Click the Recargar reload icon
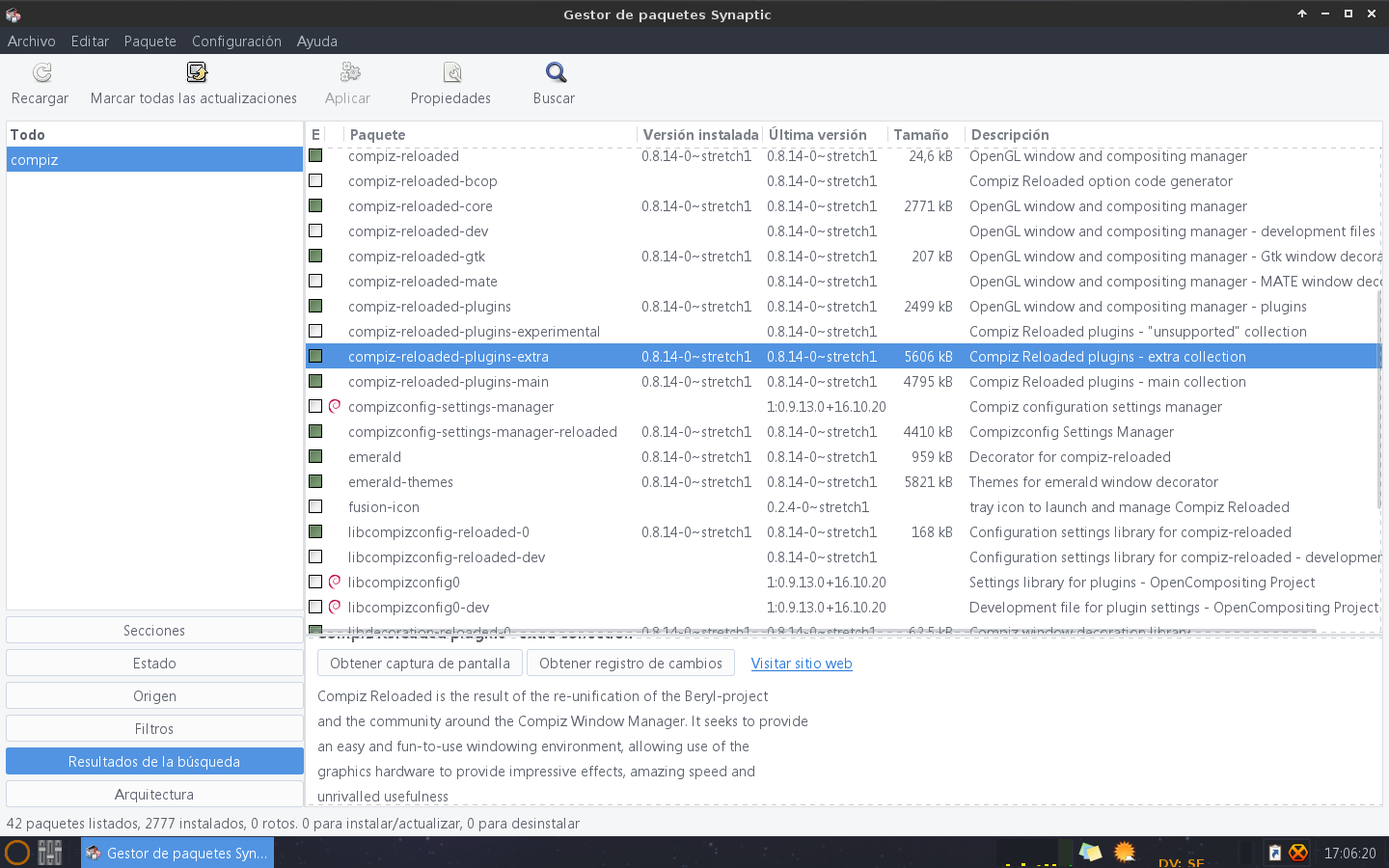The height and width of the screenshot is (868, 1389). pos(41,72)
